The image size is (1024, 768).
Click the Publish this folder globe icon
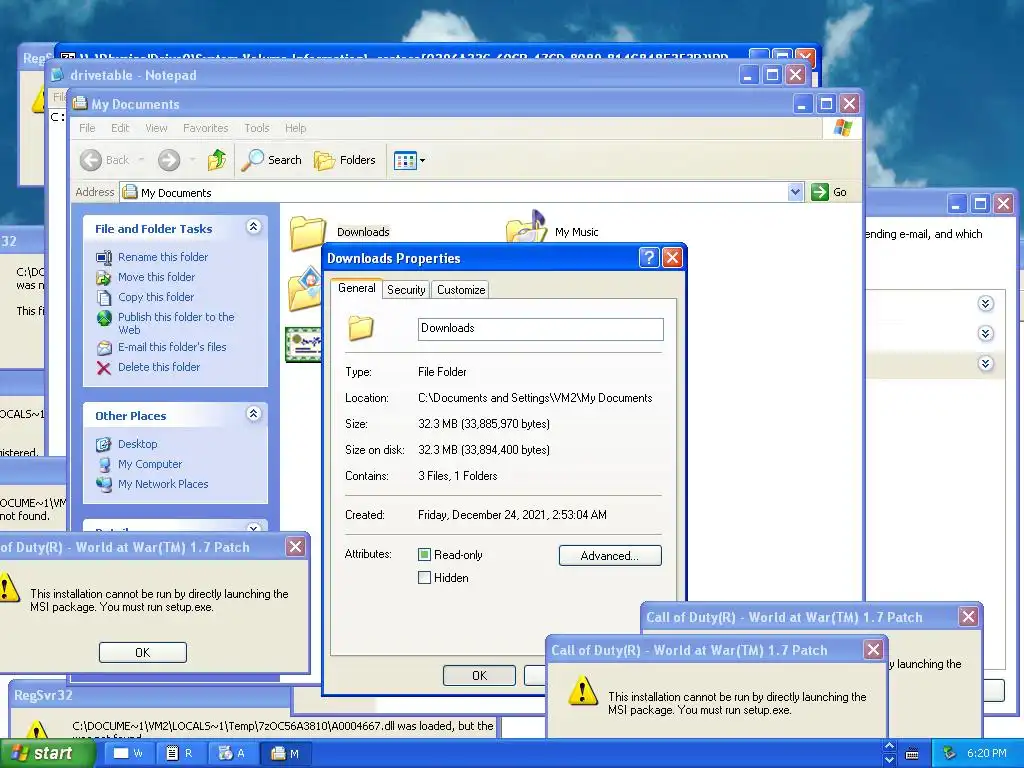pos(104,318)
